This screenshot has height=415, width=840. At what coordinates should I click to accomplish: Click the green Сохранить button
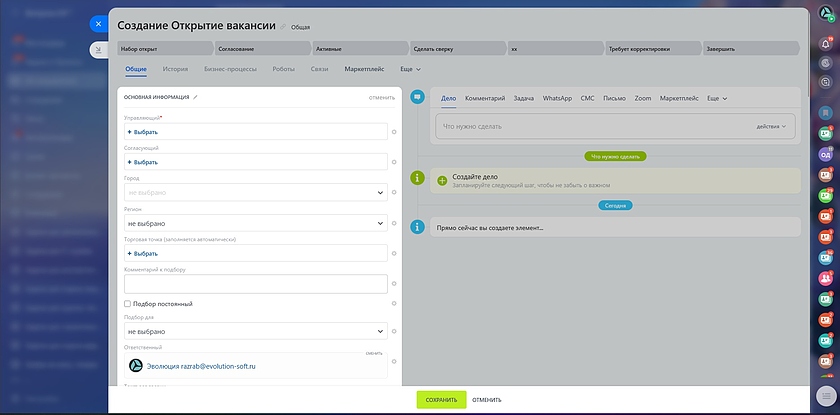(441, 400)
